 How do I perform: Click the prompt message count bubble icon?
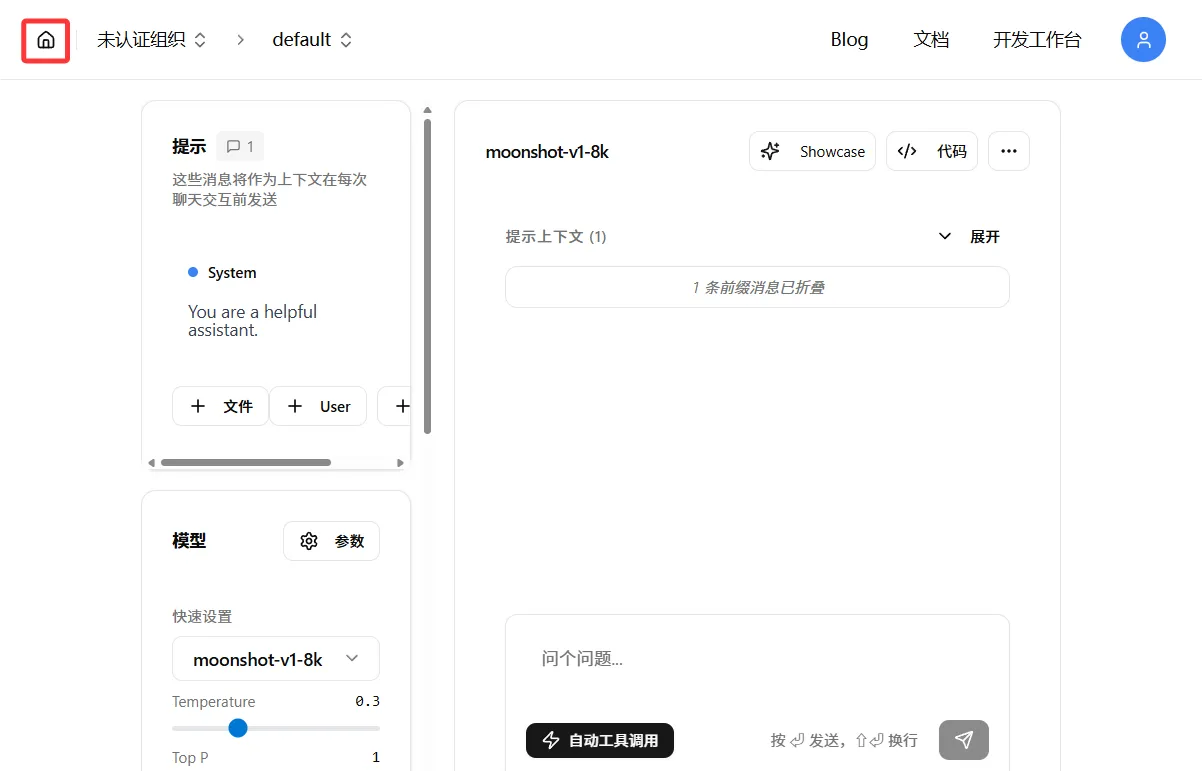click(x=240, y=147)
